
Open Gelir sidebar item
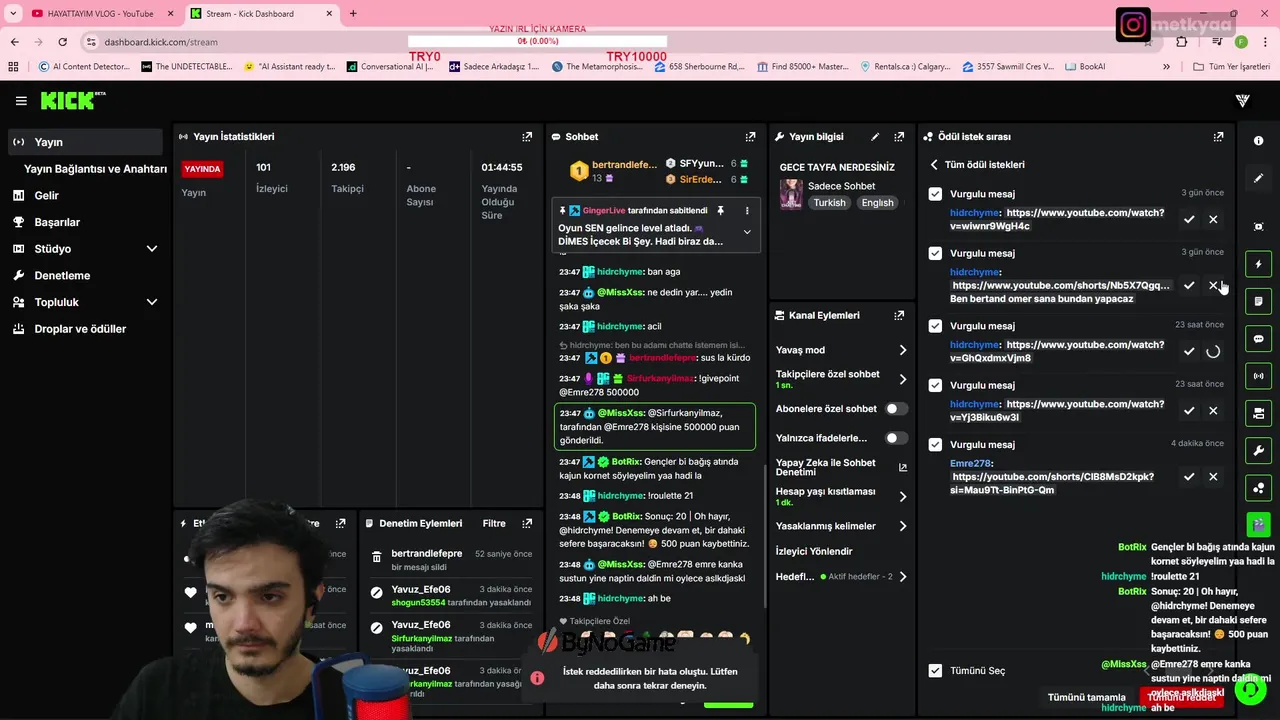pyautogui.click(x=85, y=196)
